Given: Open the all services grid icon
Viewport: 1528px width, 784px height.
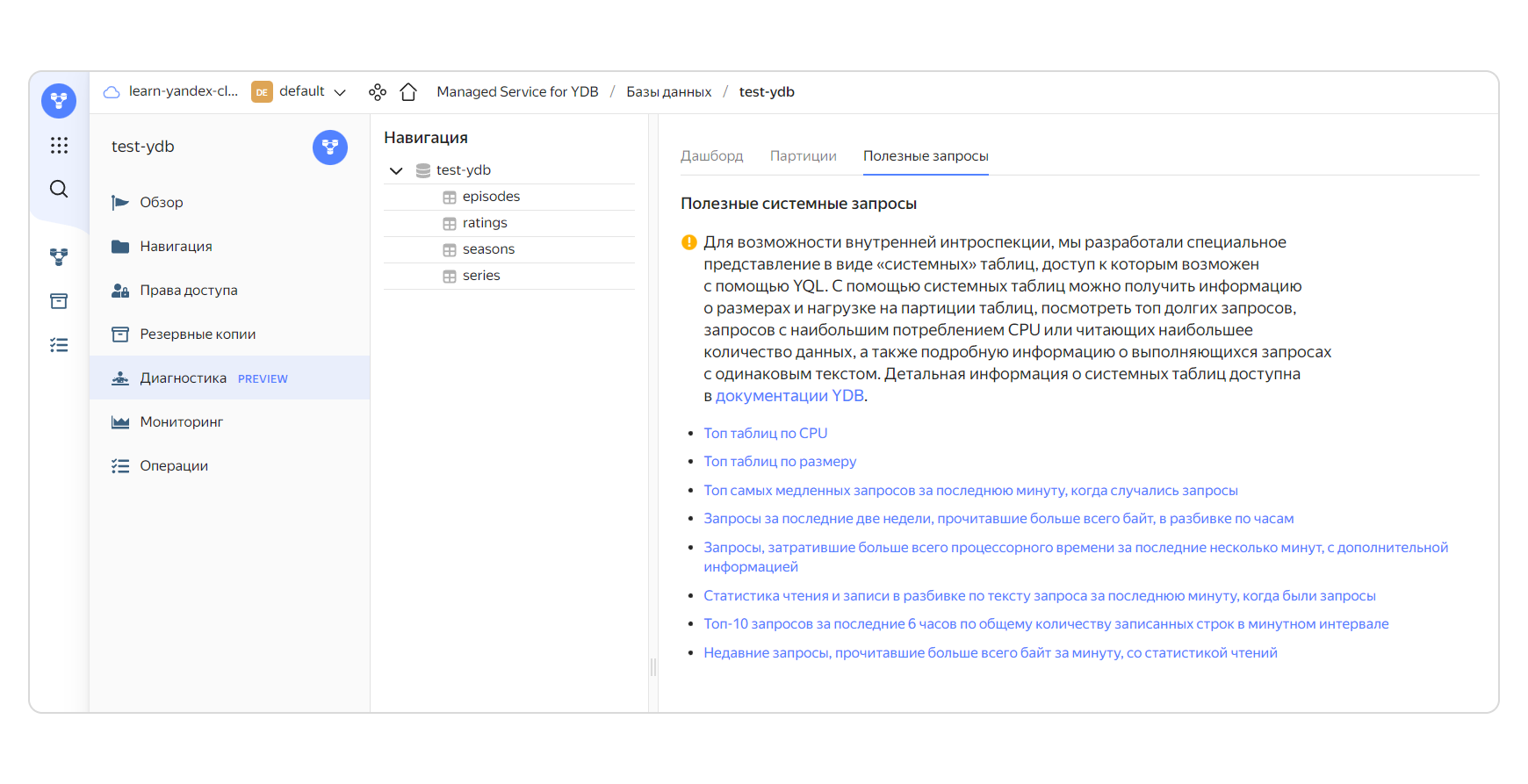Looking at the screenshot, I should point(59,145).
